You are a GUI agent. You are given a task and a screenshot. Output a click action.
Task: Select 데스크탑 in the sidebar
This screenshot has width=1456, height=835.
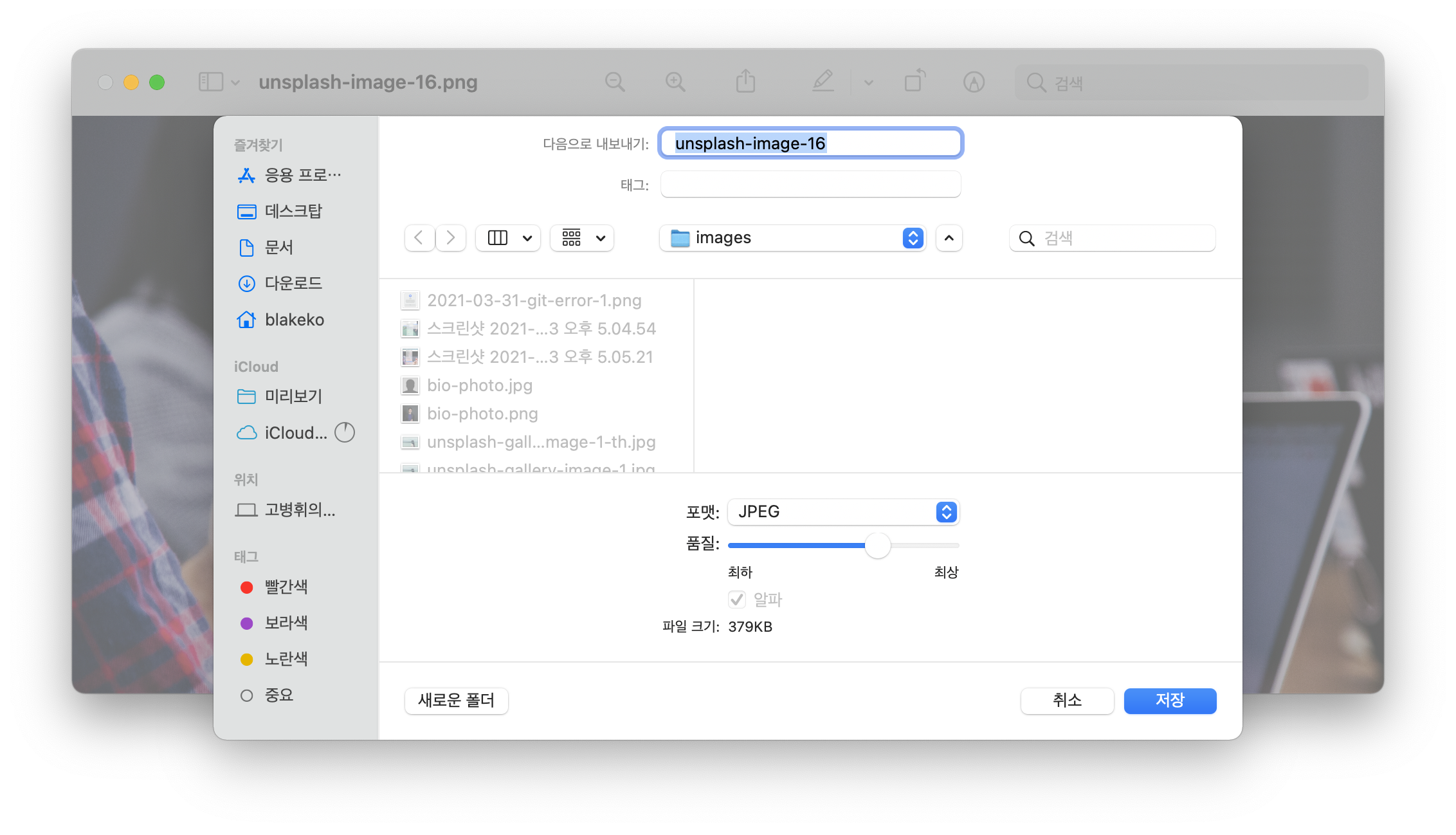pos(293,211)
